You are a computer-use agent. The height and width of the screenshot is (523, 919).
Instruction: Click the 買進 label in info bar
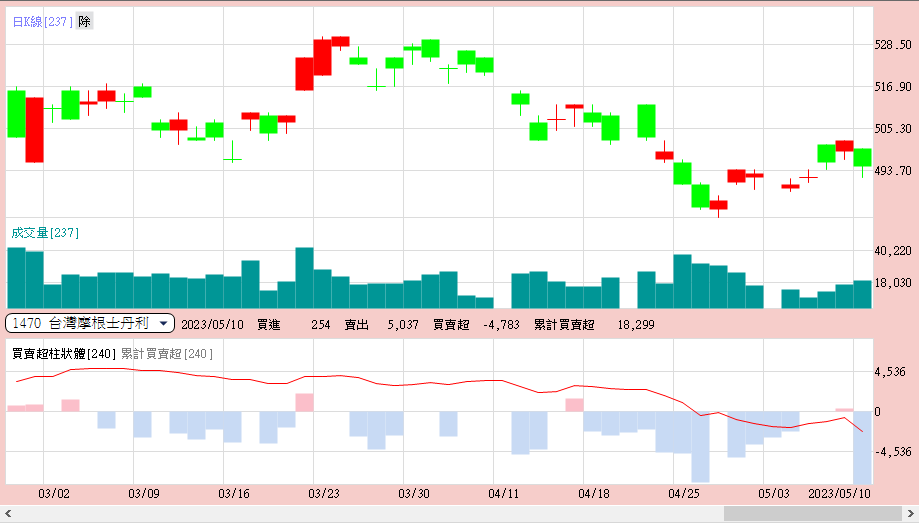269,325
